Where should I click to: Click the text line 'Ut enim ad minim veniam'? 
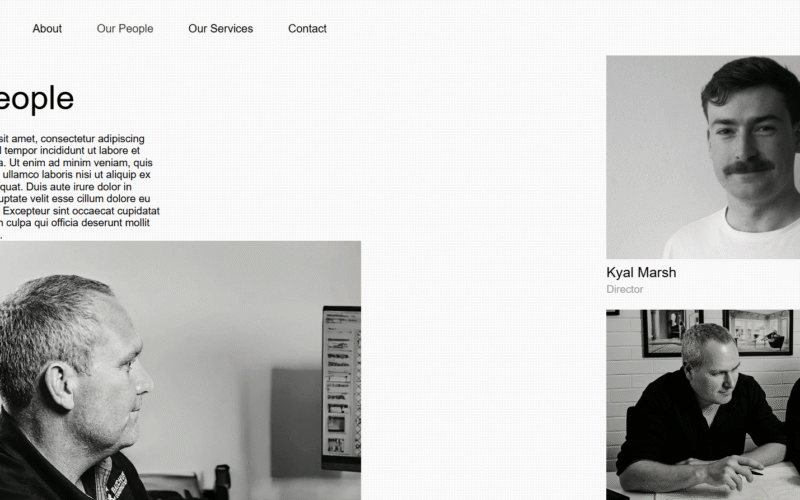pos(77,163)
